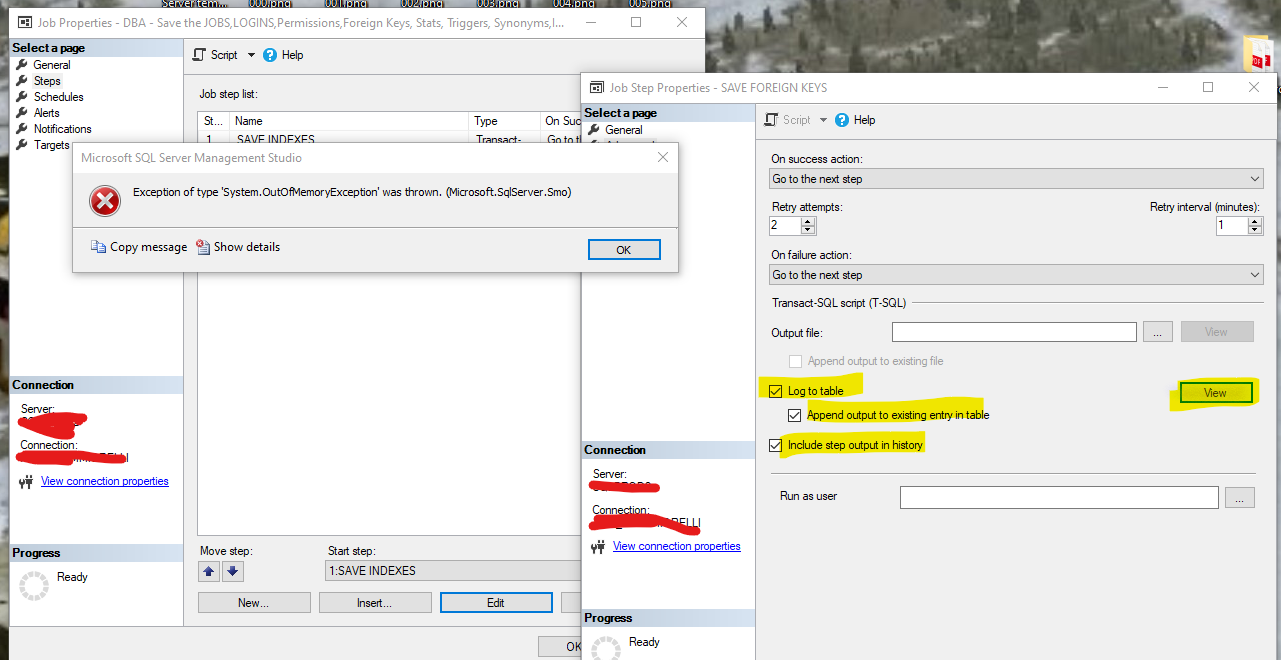Copy the error message to clipboard
This screenshot has height=660, width=1281.
tap(139, 247)
